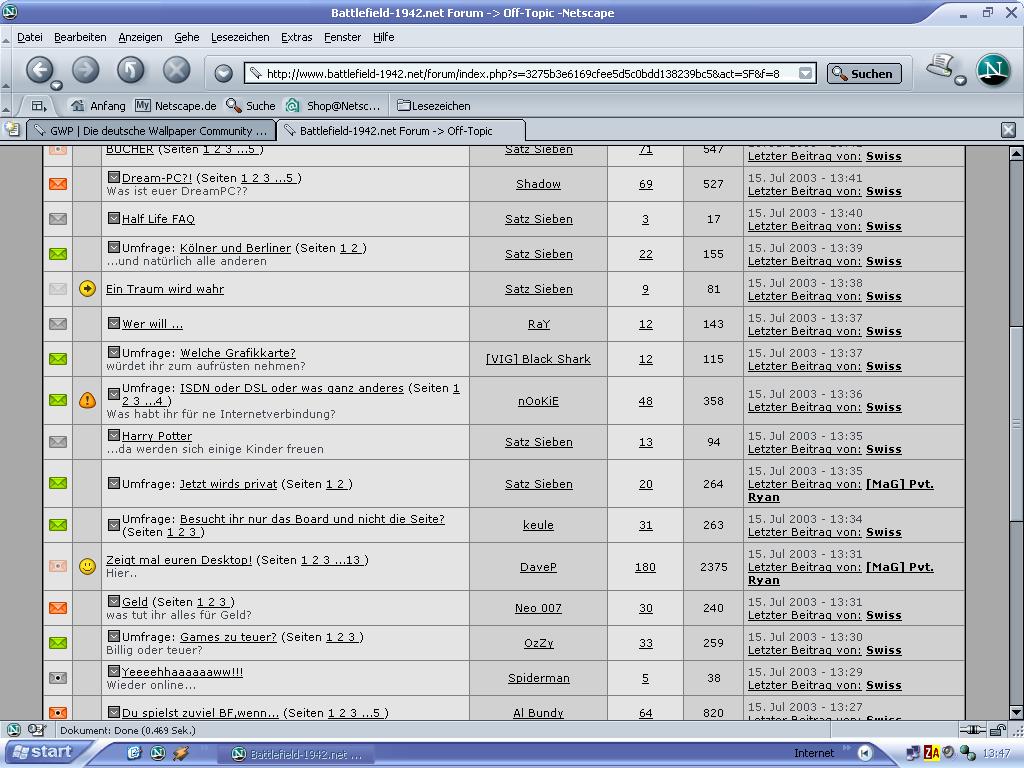Expand the URL address bar dropdown

805,73
